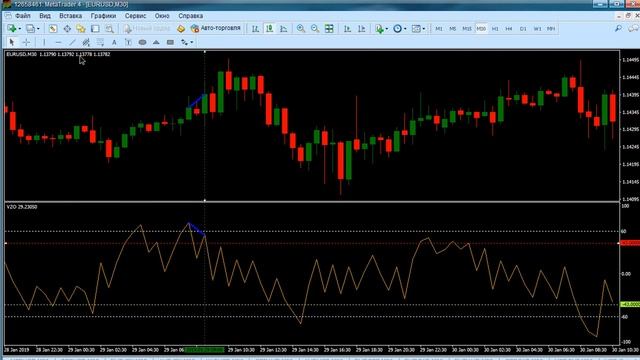Click the Templates icon
Viewport: 640px width, 360px height.
coord(416,29)
